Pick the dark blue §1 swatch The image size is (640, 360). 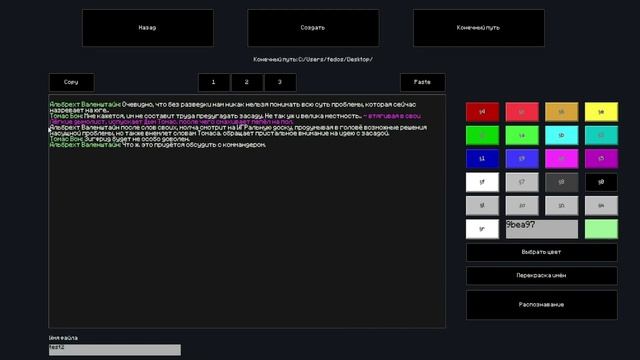[482, 159]
